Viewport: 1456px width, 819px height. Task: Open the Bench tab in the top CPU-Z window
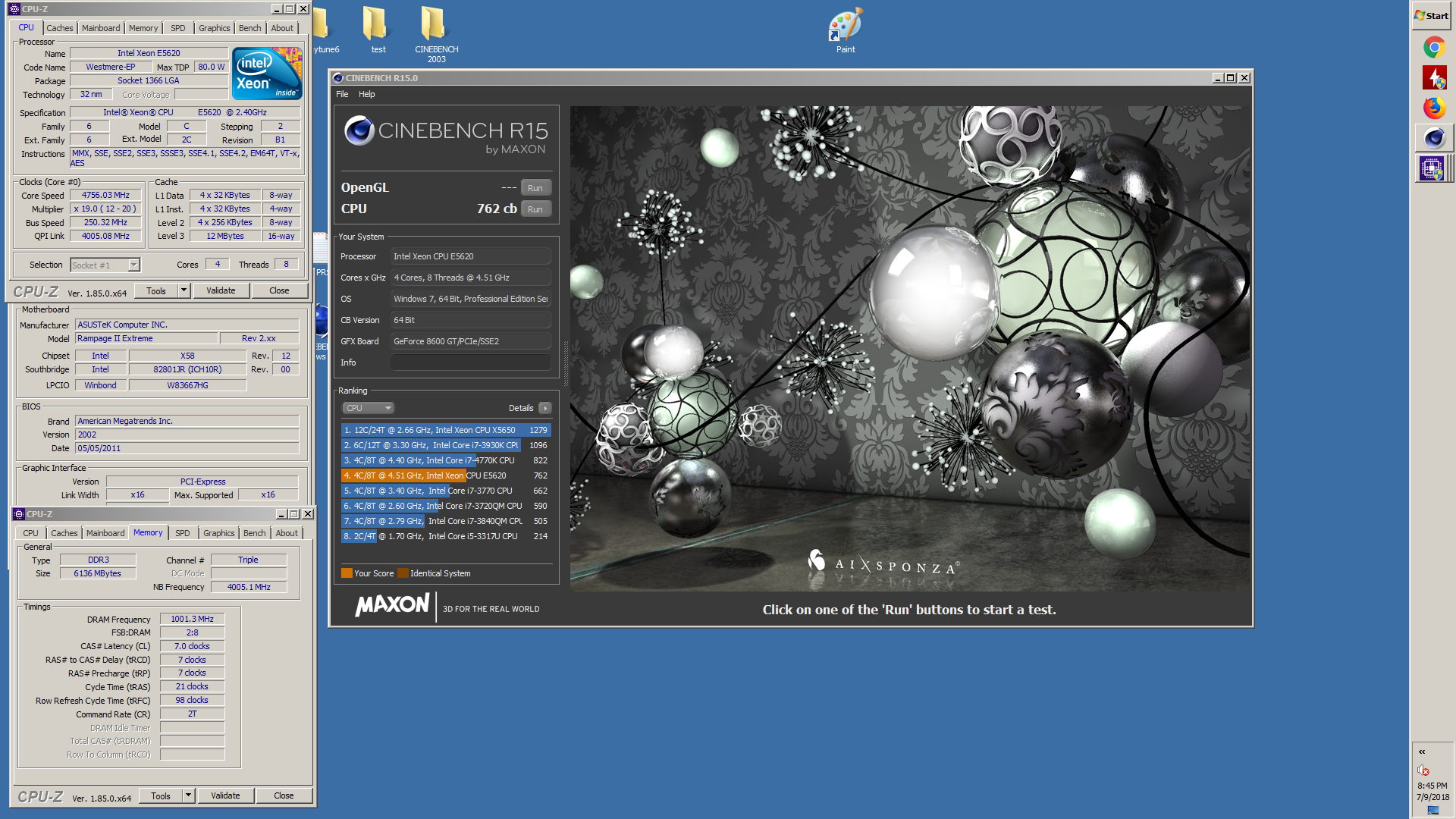pos(250,28)
